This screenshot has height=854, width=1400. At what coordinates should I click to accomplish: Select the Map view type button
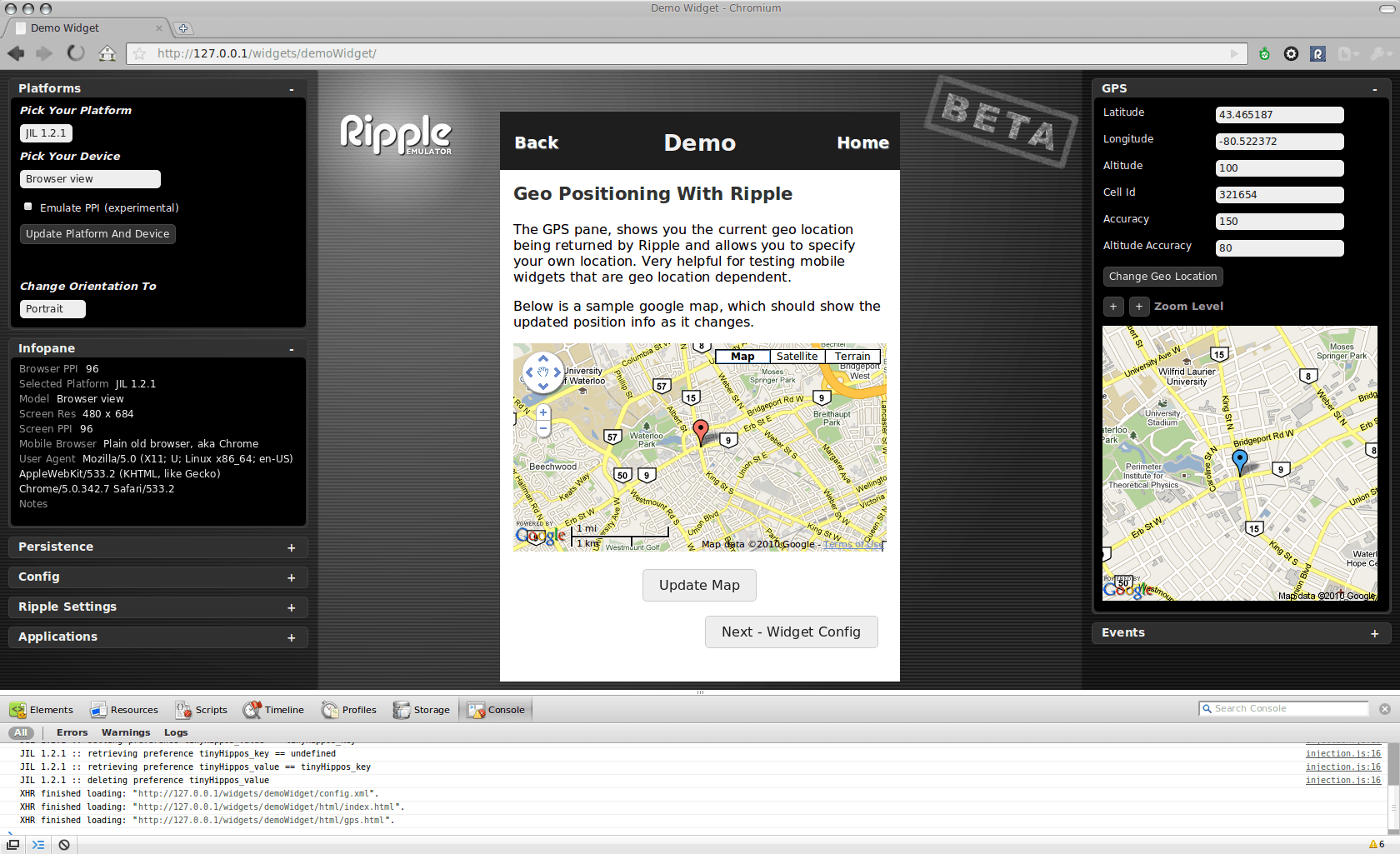pyautogui.click(x=742, y=356)
